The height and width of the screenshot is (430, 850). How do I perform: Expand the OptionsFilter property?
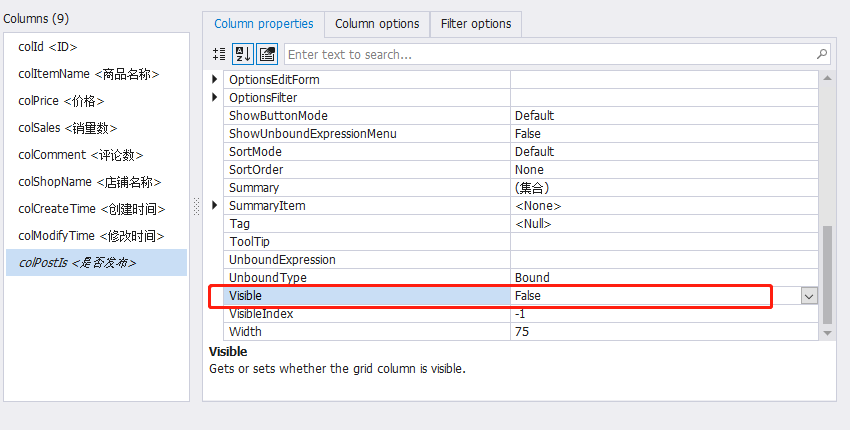215,98
